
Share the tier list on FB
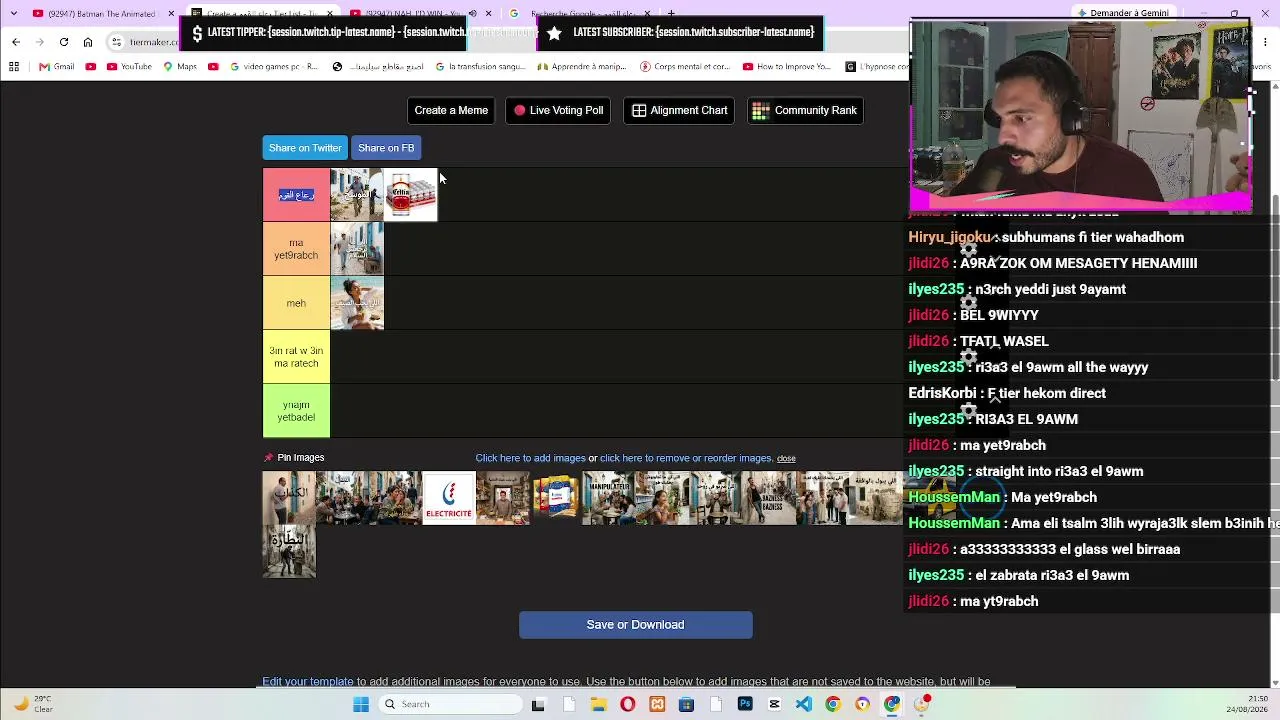click(x=386, y=148)
